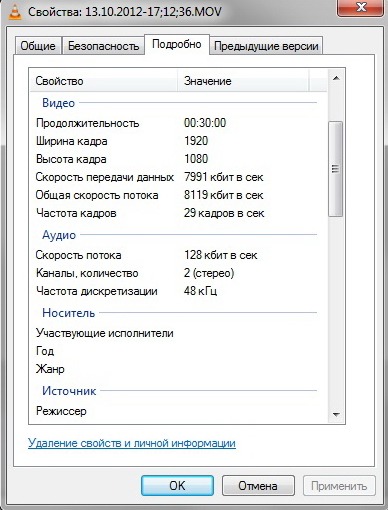The width and height of the screenshot is (388, 510).
Task: Click the value 29 кадров в сек
Action: pos(224,213)
